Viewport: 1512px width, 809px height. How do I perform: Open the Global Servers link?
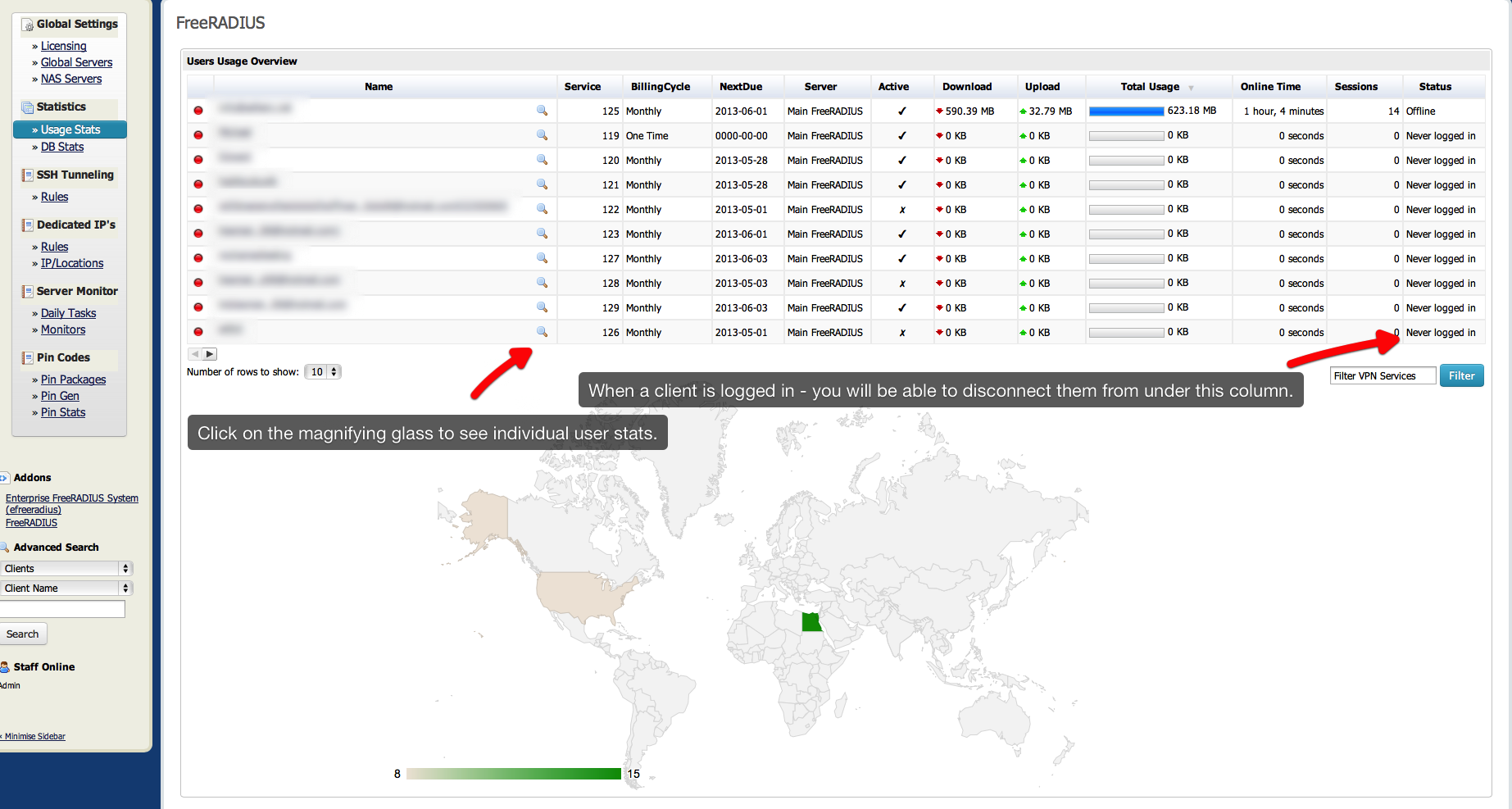[76, 62]
